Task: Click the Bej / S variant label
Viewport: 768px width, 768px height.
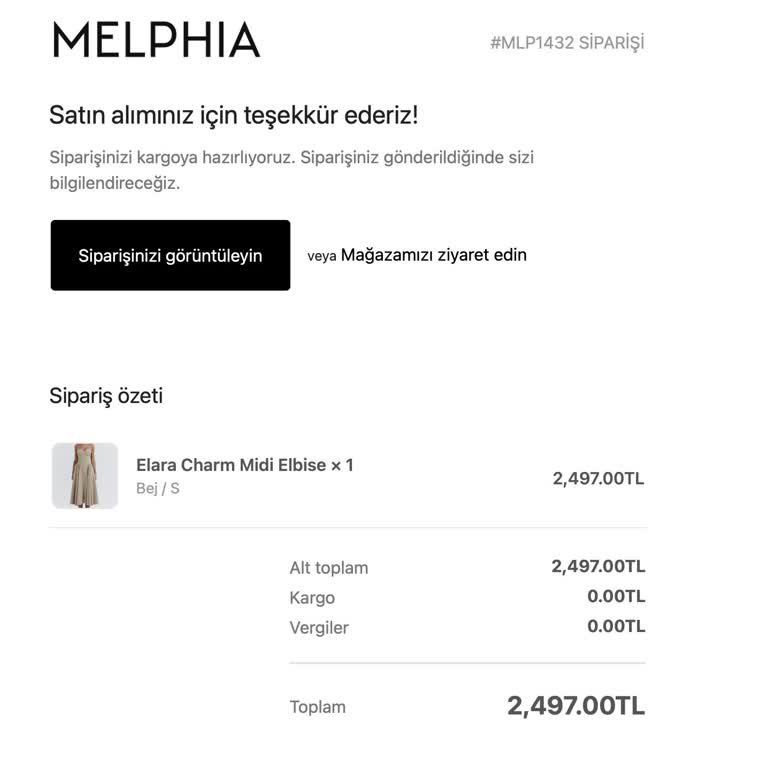Action: click(158, 489)
